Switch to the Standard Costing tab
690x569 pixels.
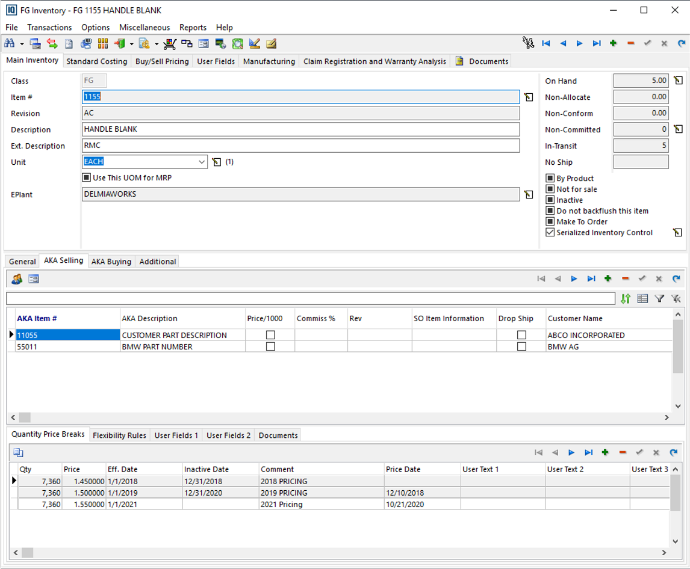[x=96, y=61]
